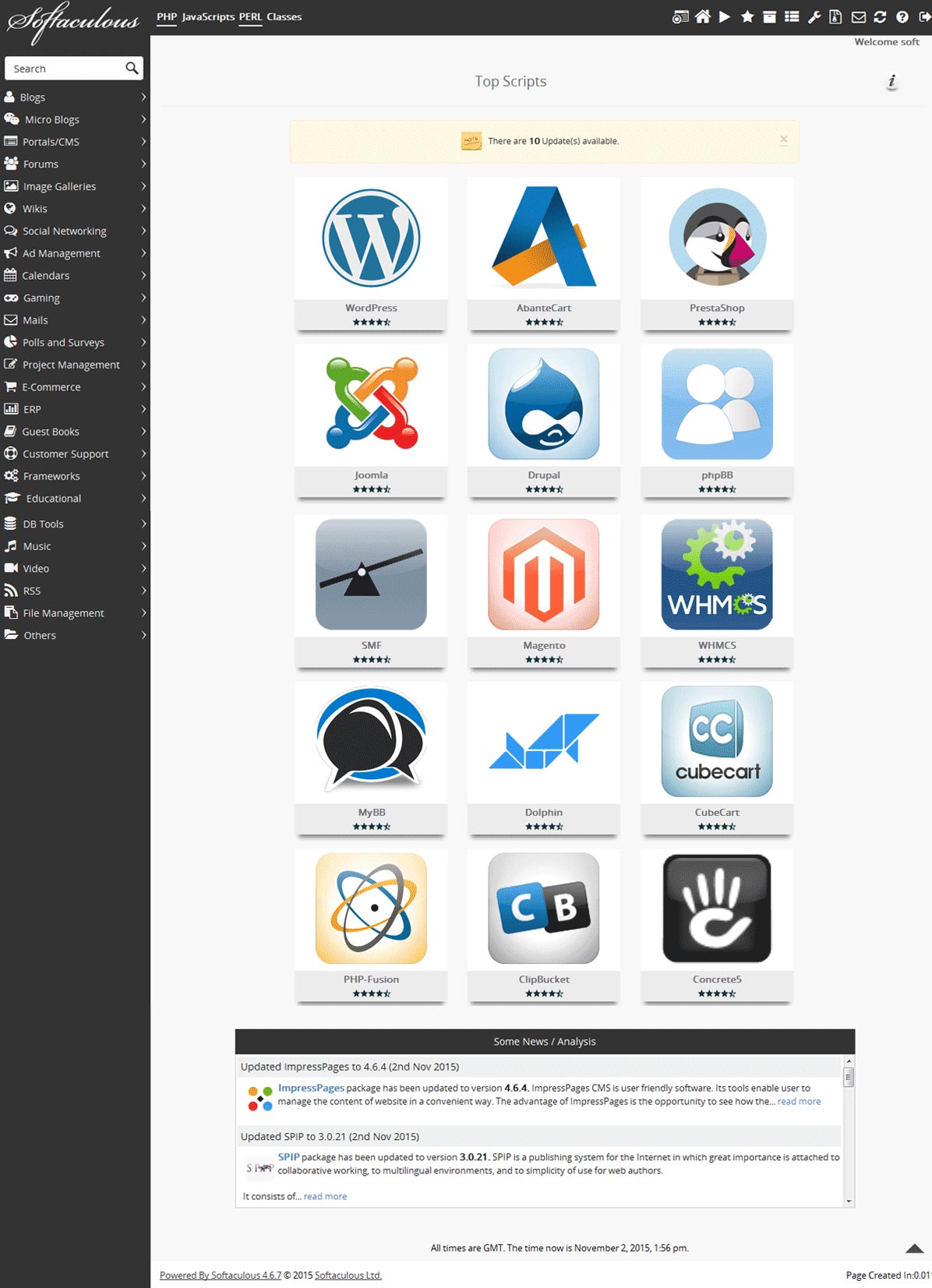Screen dimensions: 932x1288
Task: Click read more for ImpressPages news
Action: [799, 1102]
